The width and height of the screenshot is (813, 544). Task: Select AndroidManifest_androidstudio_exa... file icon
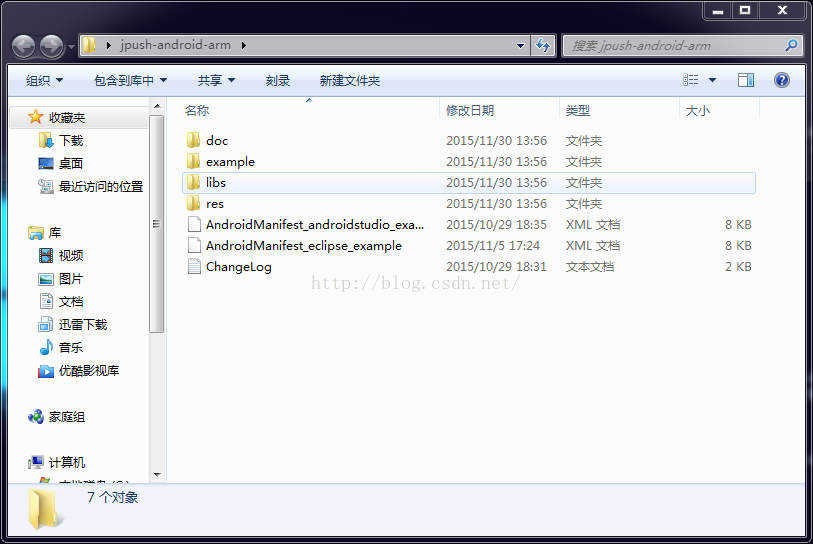(x=194, y=225)
